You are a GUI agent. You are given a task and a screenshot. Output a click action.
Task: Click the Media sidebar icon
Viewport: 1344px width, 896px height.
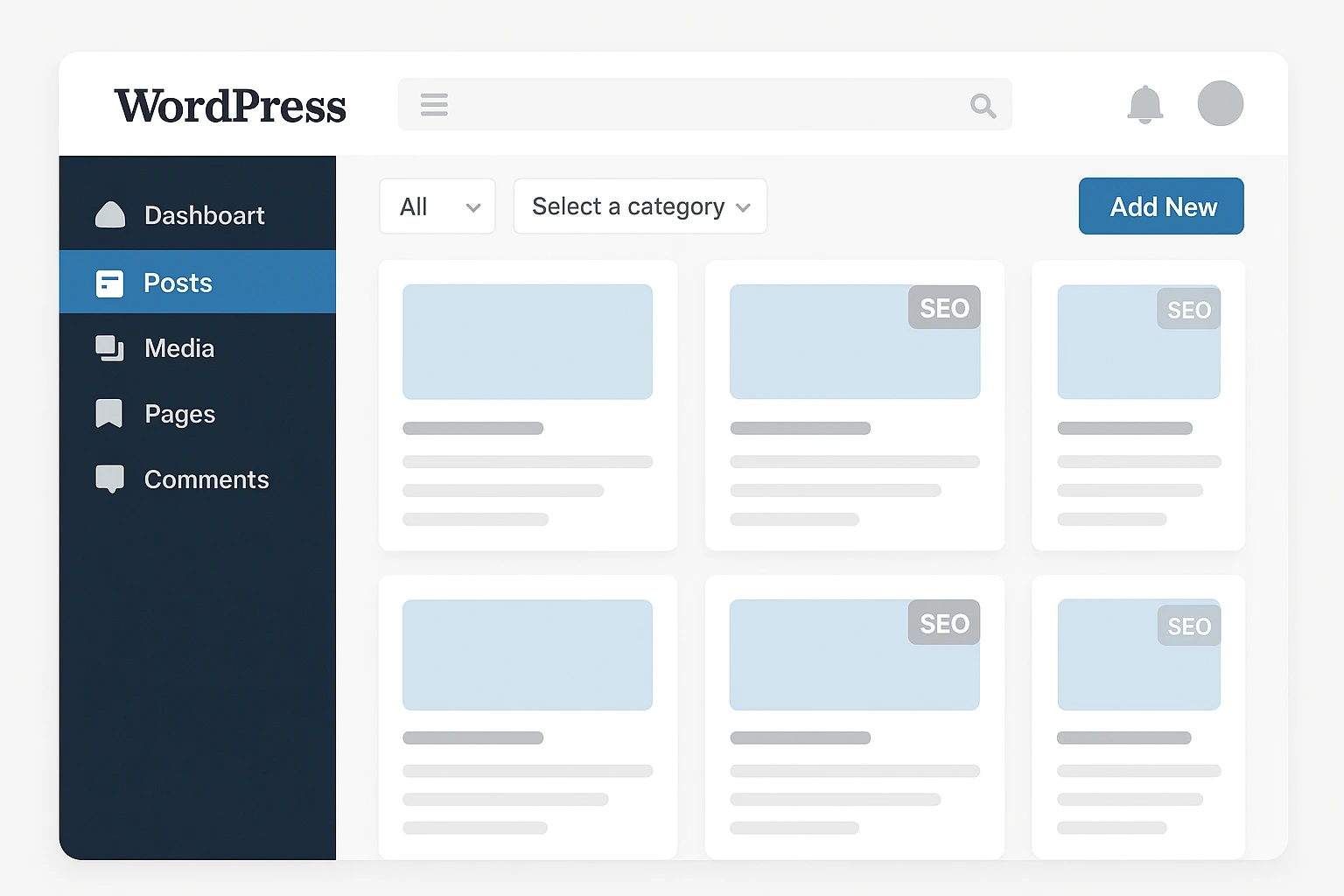pos(109,348)
